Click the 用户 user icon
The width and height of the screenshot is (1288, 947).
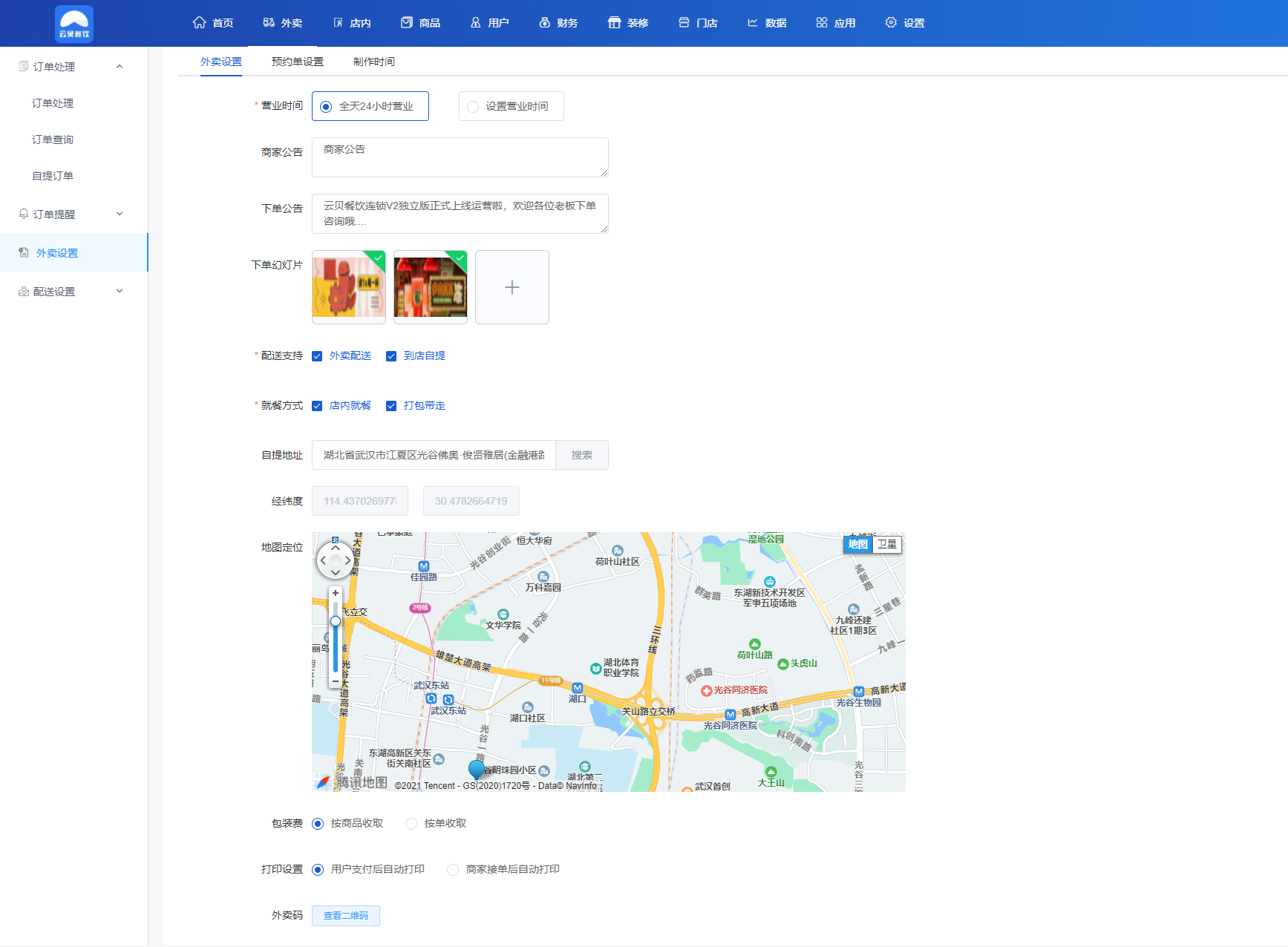(476, 23)
